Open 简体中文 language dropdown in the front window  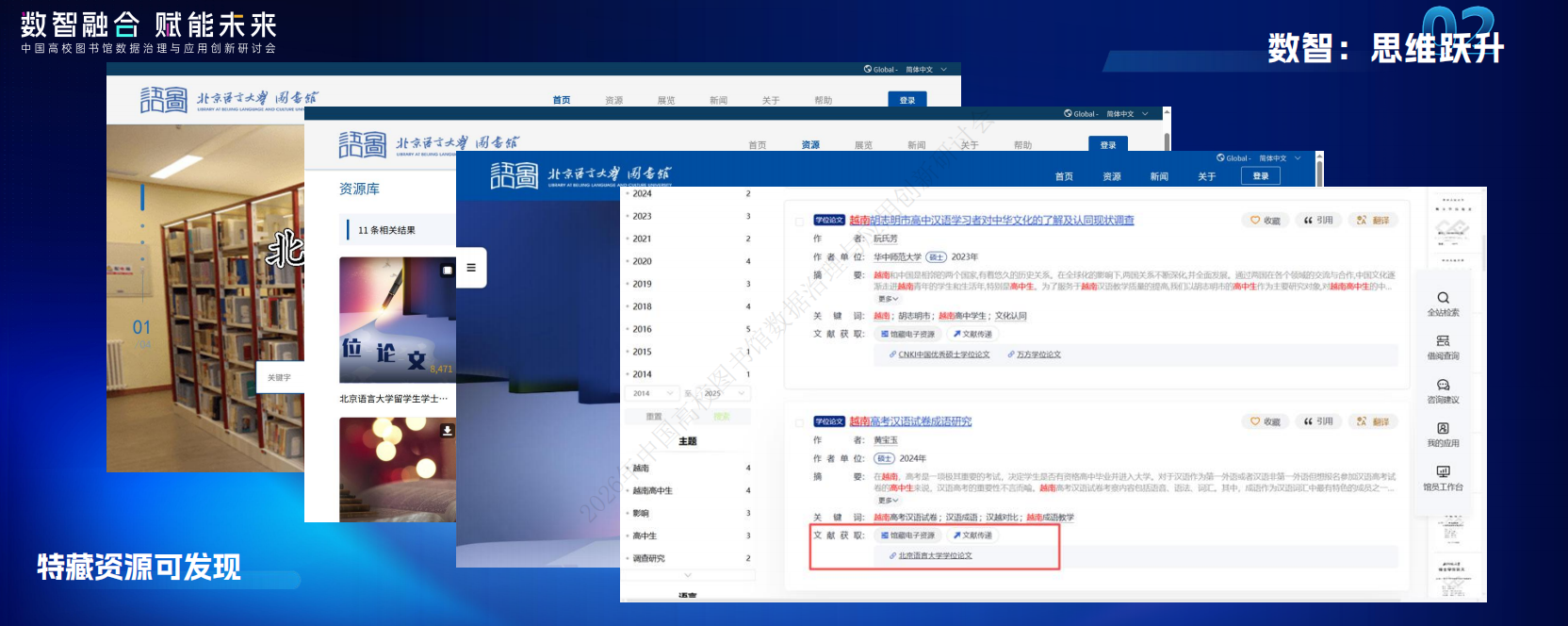(x=1279, y=158)
